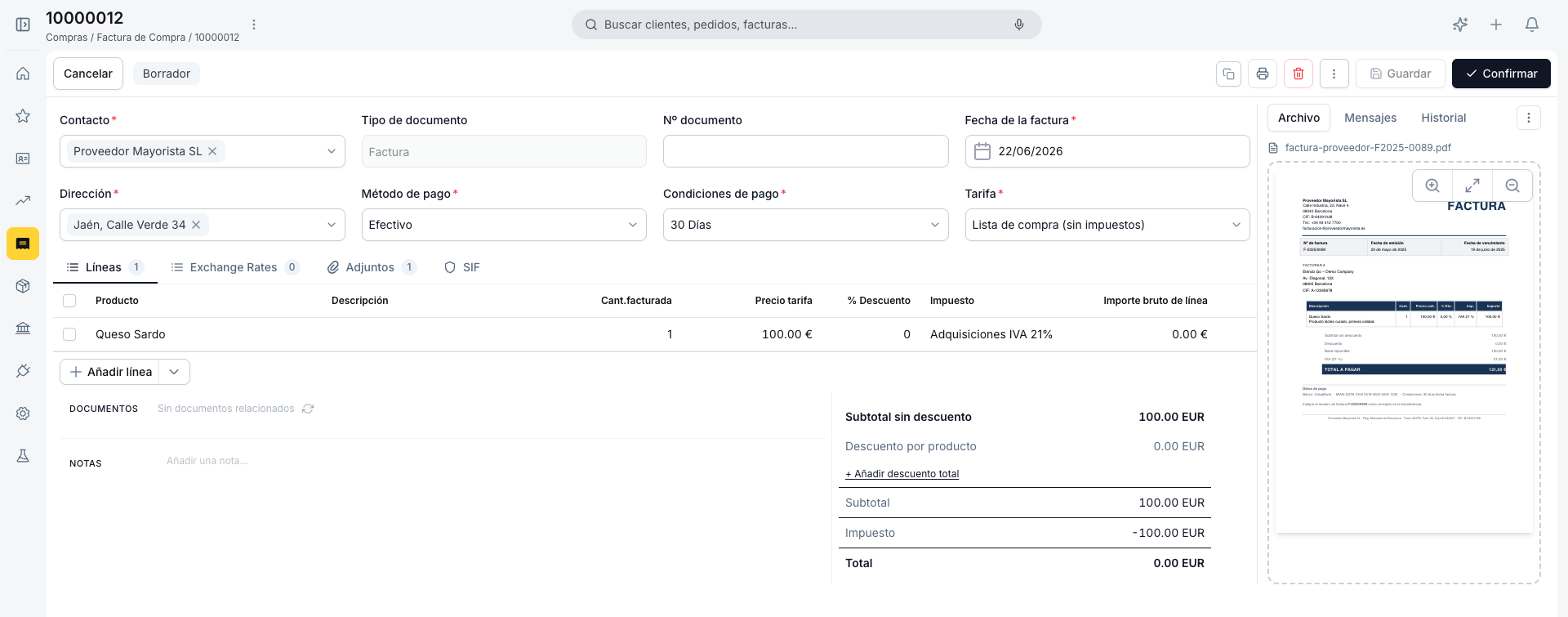Zoom out of the PDF preview

click(x=1512, y=186)
